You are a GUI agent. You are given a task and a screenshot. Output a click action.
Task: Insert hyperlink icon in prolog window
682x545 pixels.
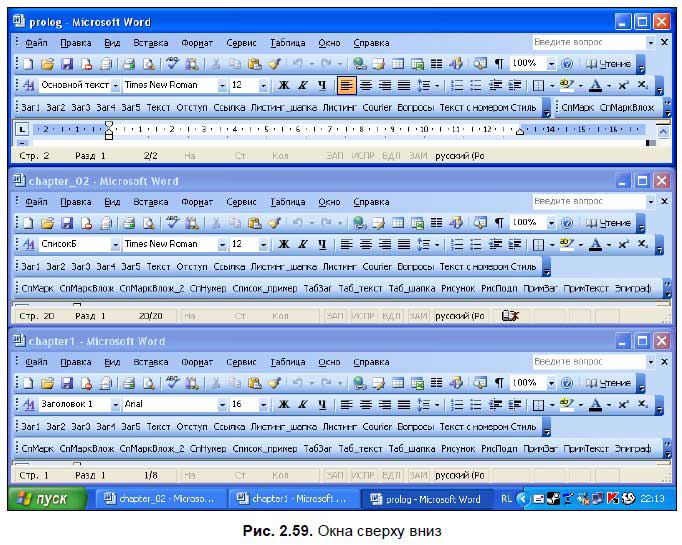tap(359, 64)
